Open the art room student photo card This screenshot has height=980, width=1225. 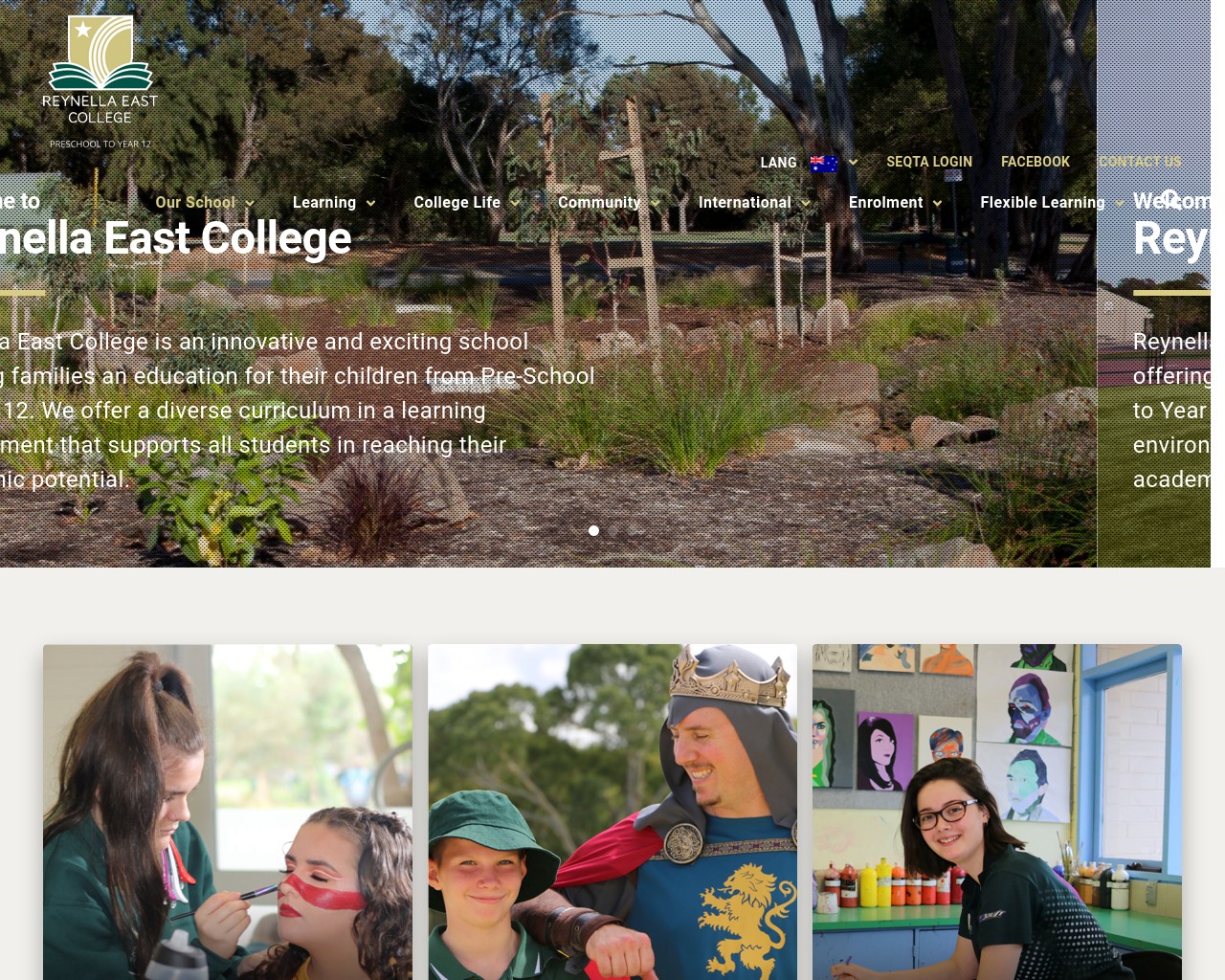[997, 812]
